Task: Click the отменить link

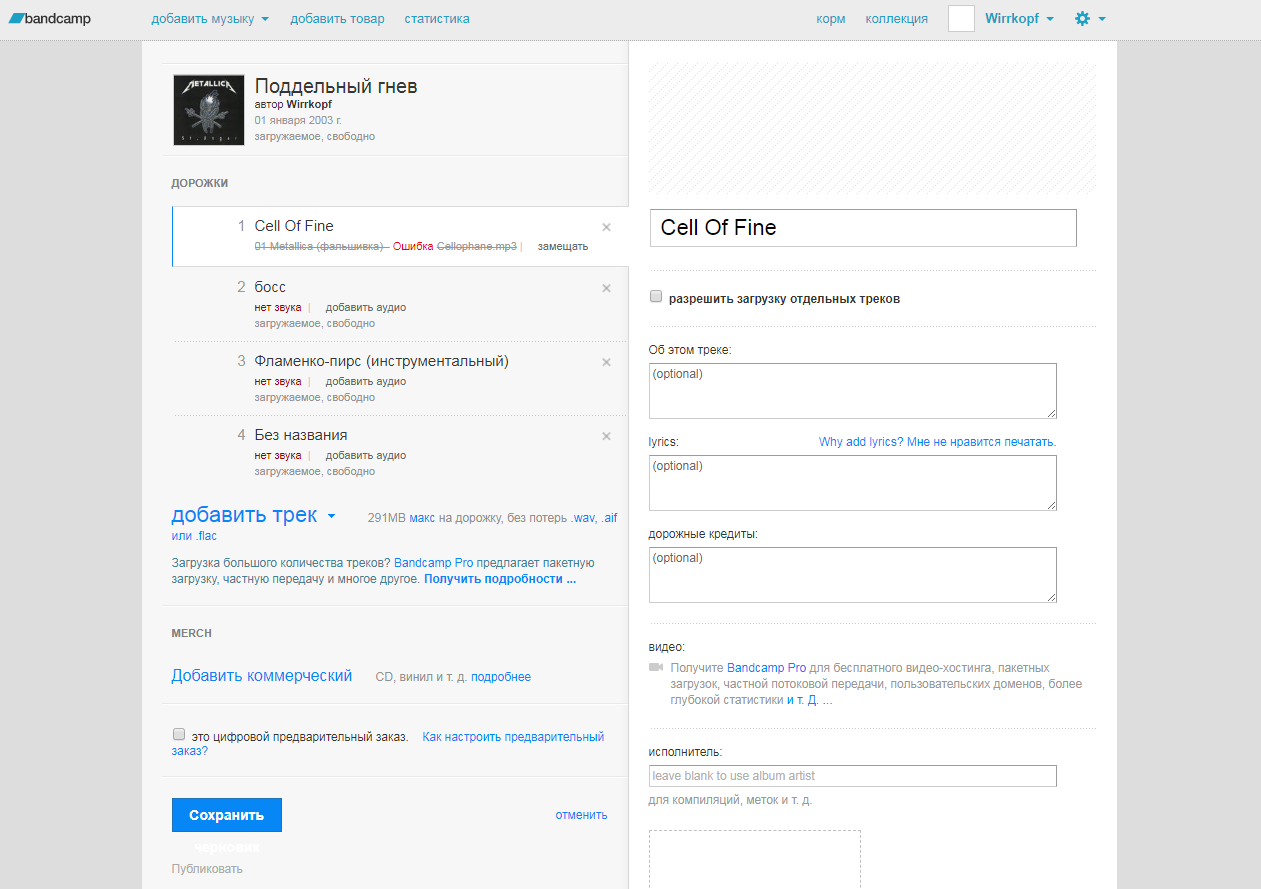Action: pos(581,815)
